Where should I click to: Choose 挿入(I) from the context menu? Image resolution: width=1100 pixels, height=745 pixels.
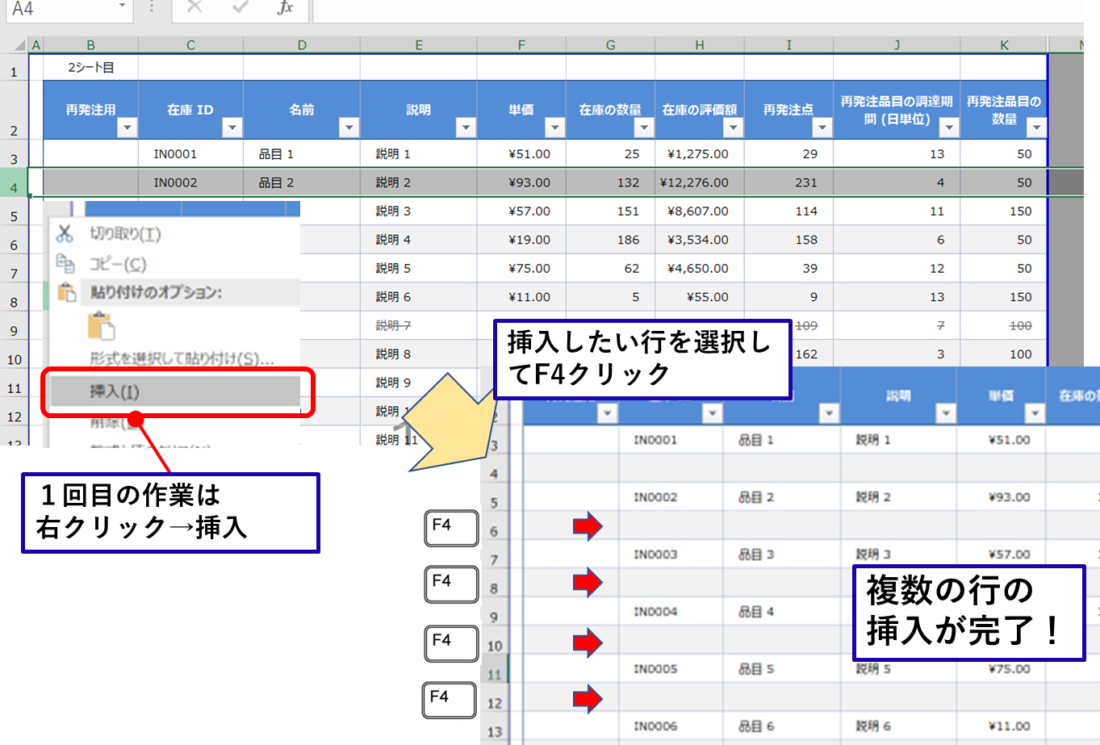click(175, 391)
